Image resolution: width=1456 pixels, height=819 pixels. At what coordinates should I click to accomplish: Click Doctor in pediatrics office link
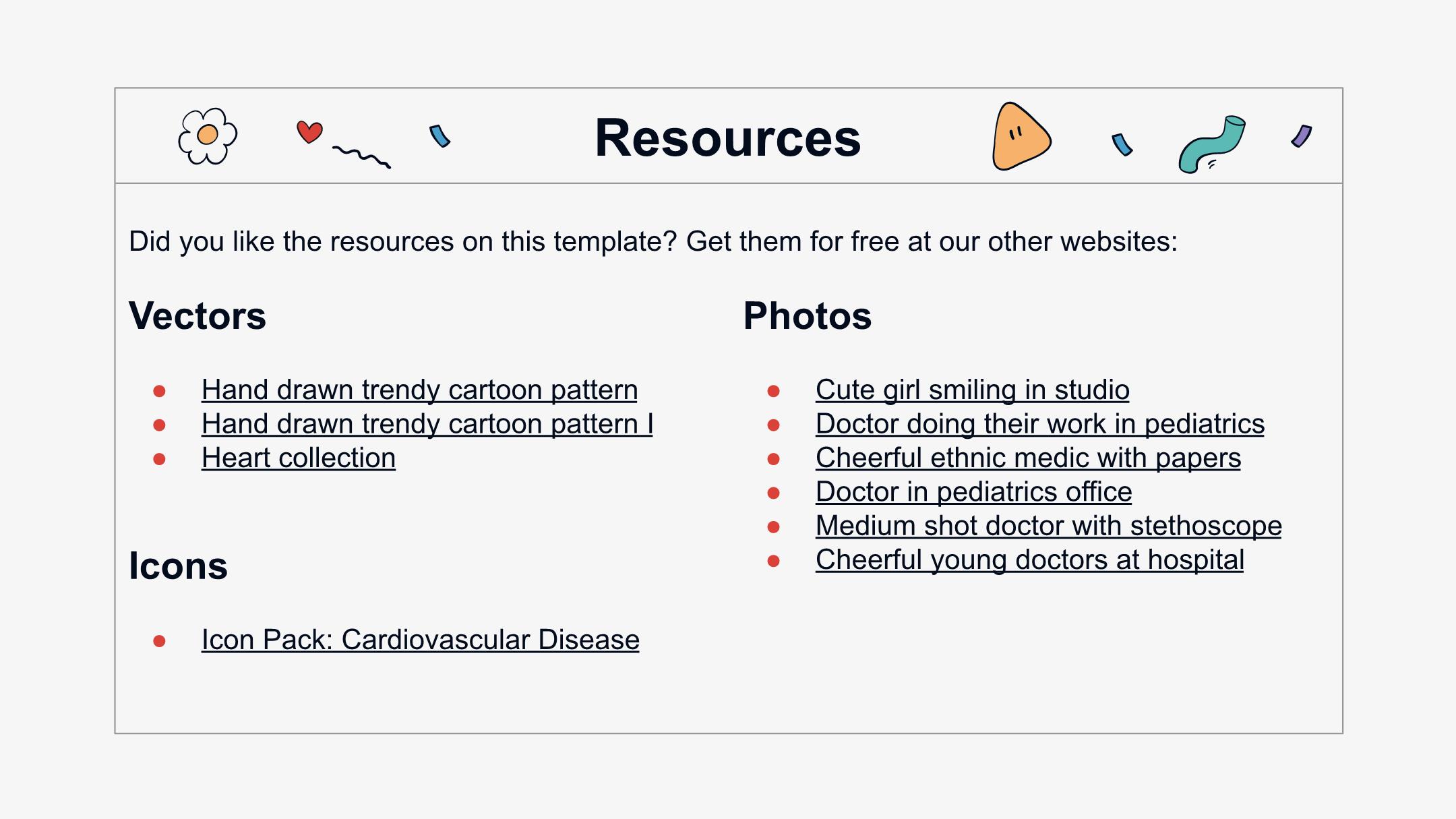click(974, 492)
